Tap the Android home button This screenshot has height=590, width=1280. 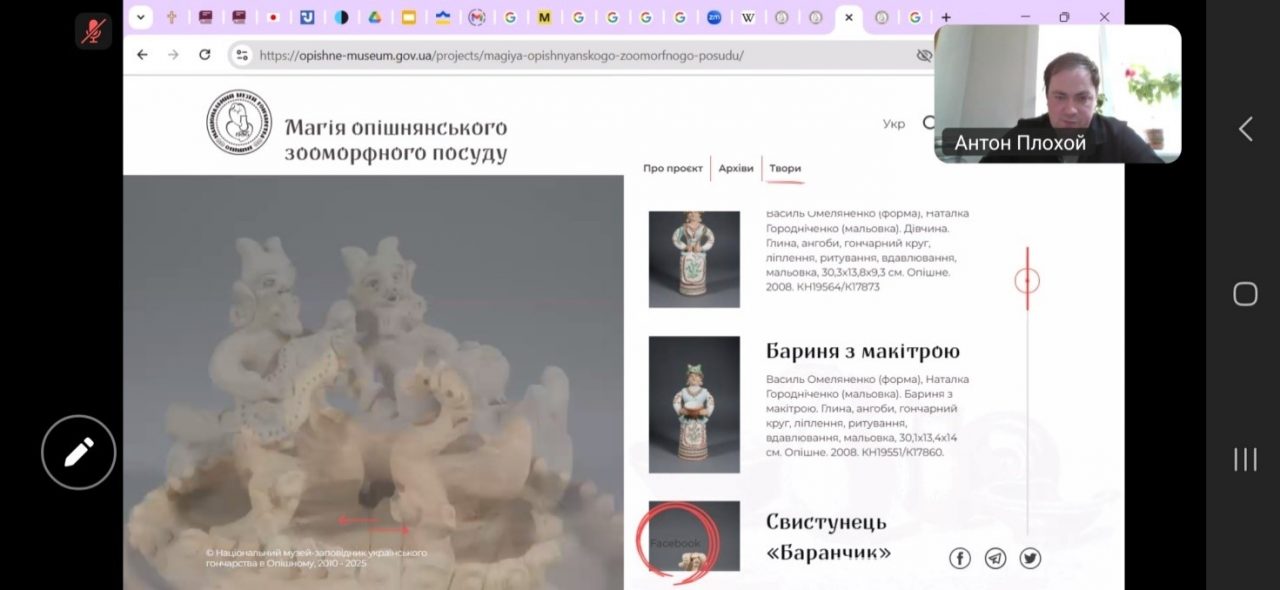coord(1245,294)
